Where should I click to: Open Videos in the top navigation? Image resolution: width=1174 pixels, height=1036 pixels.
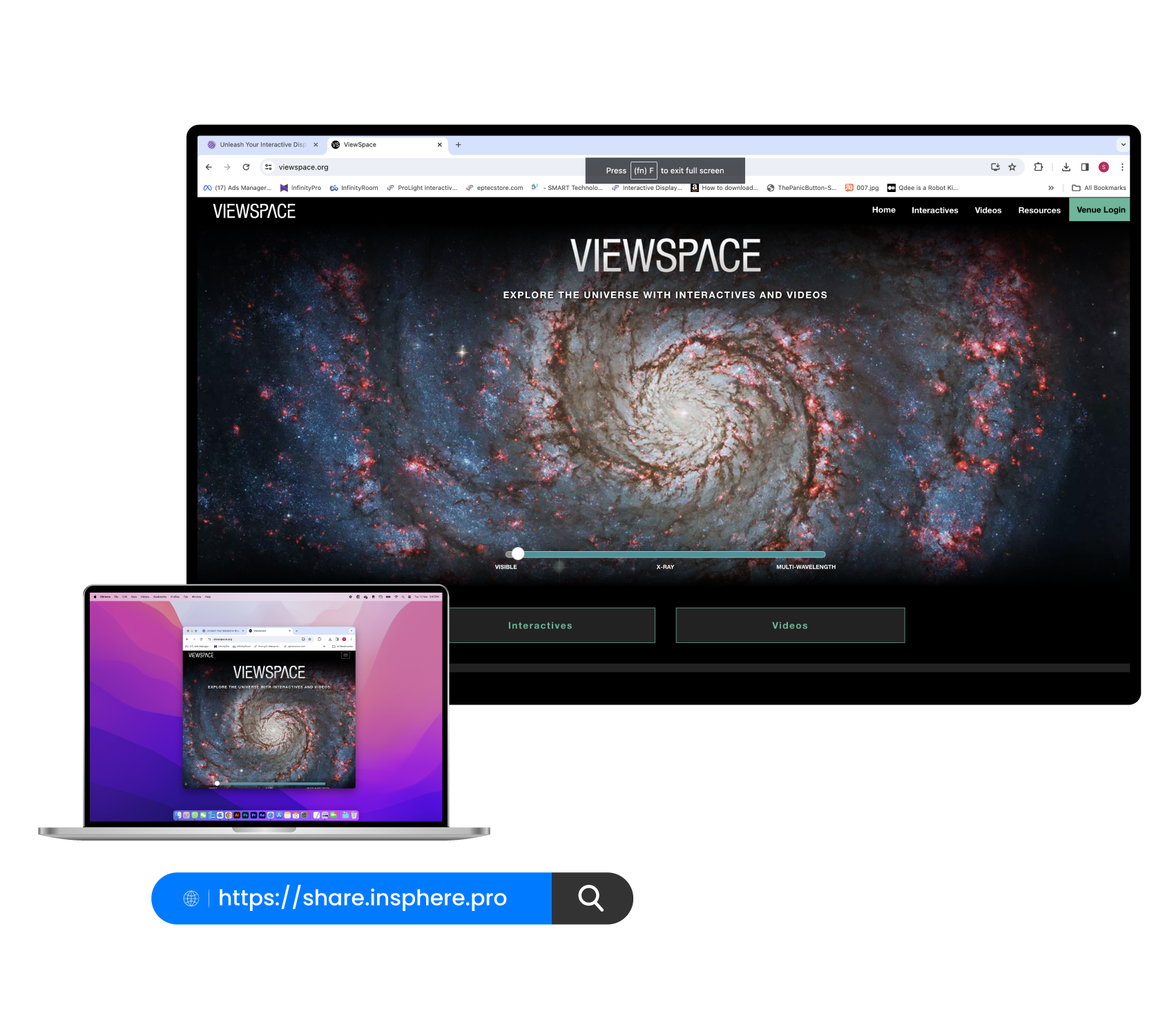point(988,210)
